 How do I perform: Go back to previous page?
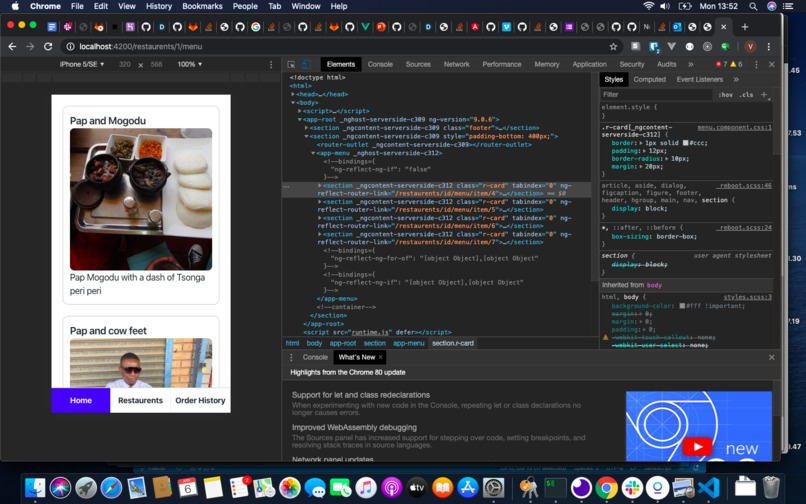pos(12,46)
